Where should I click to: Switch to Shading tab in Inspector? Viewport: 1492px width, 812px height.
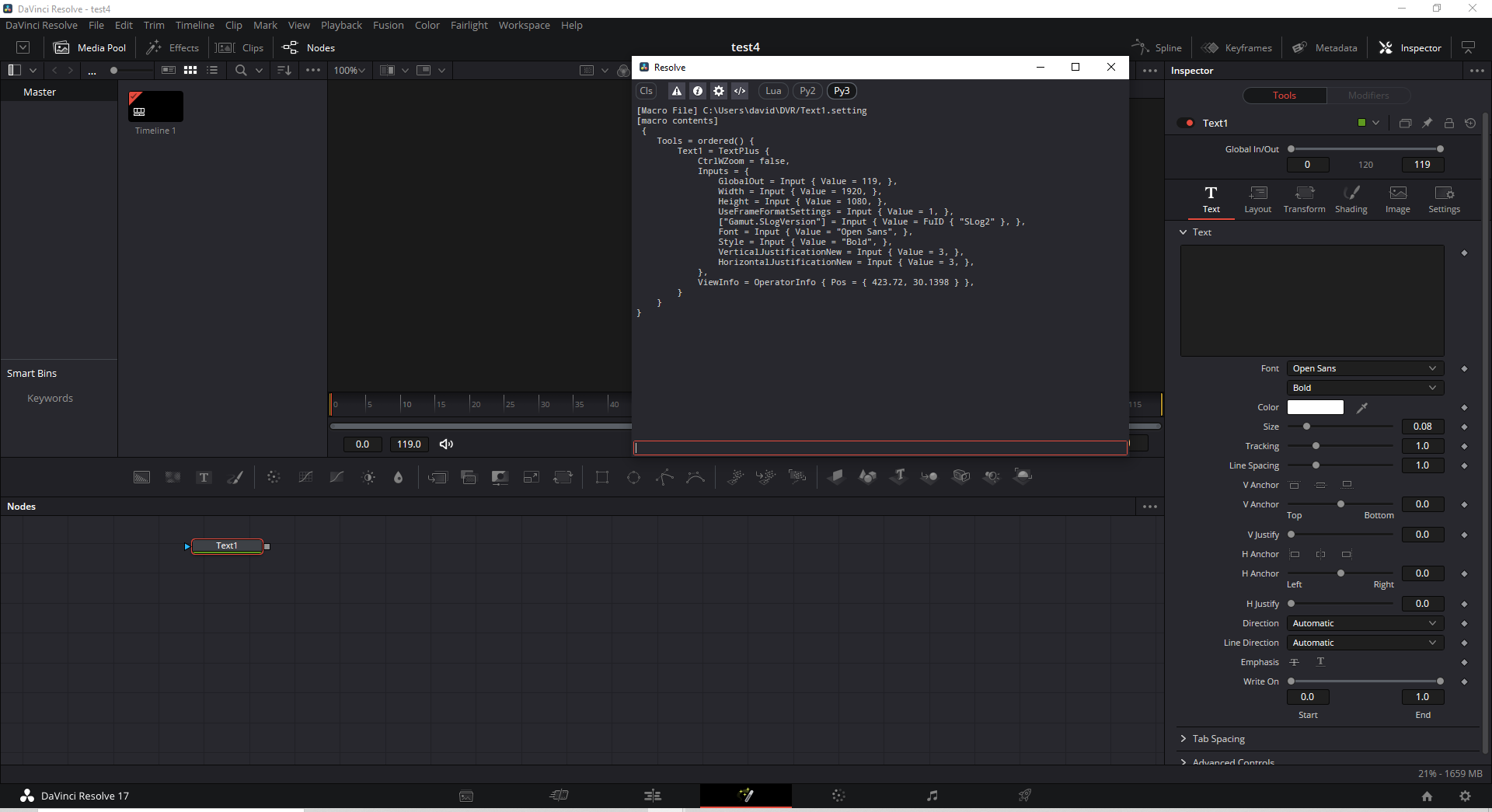[x=1351, y=199]
